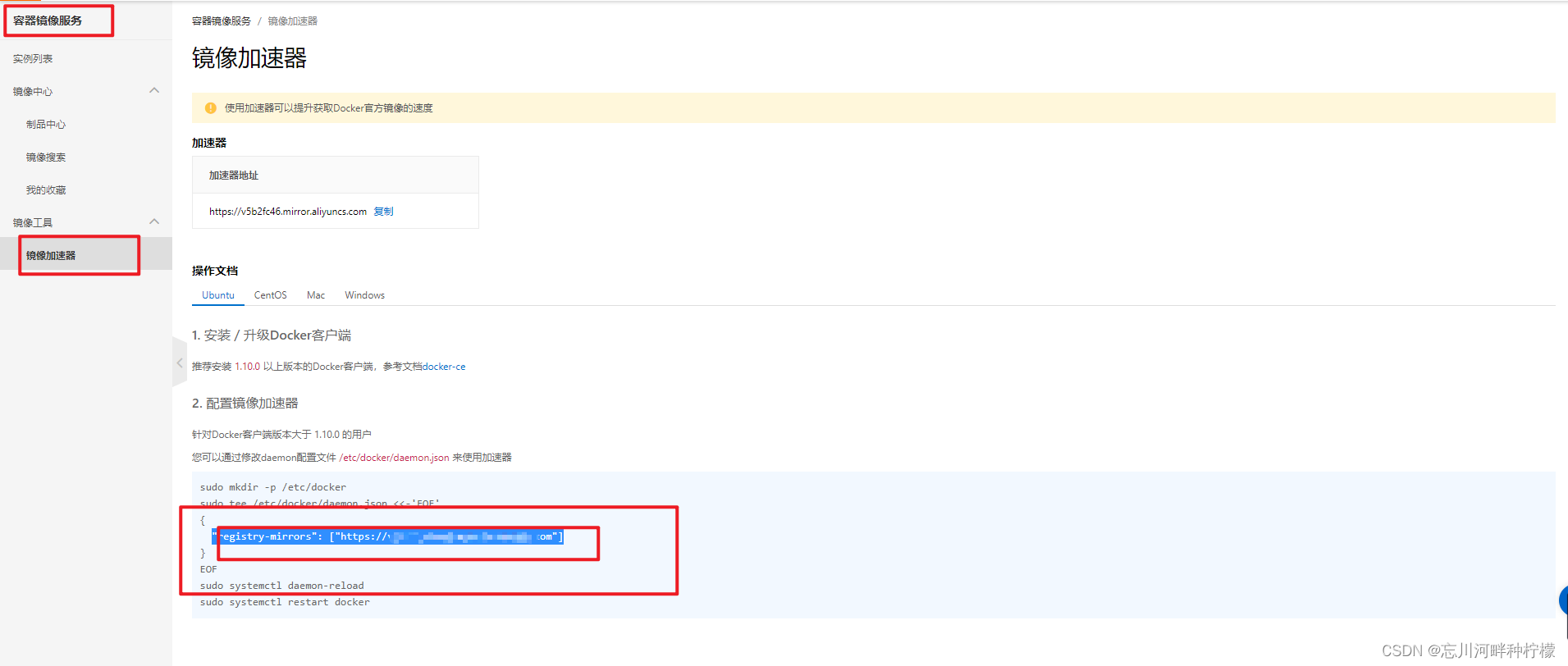Click the highlighted registry-mirrors line
Image resolution: width=1568 pixels, height=666 pixels.
click(x=387, y=536)
